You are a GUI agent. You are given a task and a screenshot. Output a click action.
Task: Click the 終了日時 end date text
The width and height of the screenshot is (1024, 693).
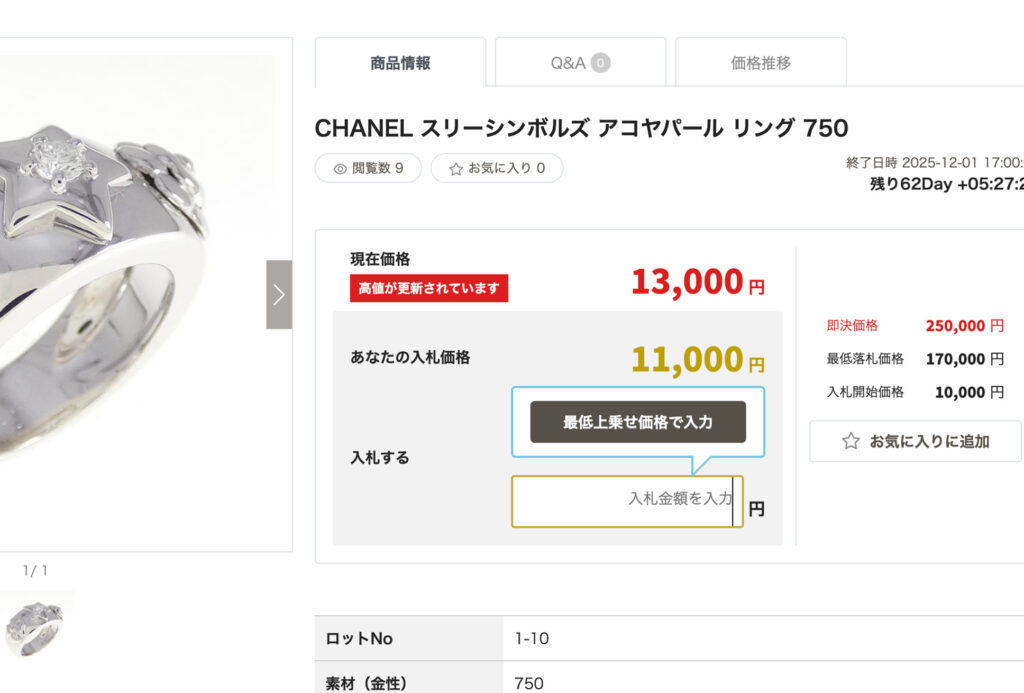pos(934,163)
